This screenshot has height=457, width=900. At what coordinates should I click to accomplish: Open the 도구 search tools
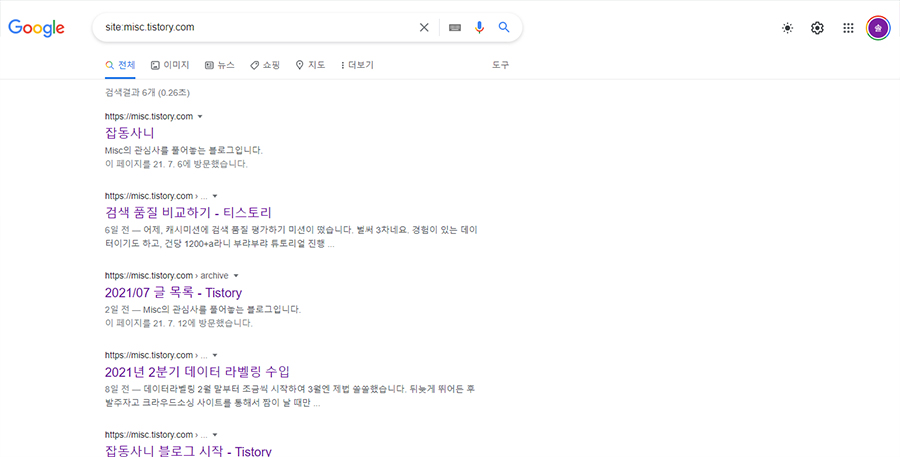coord(501,65)
